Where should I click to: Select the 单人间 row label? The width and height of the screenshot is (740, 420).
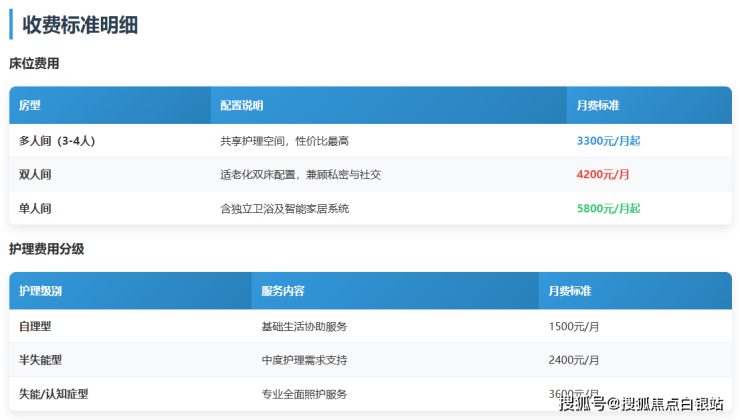tap(35, 209)
